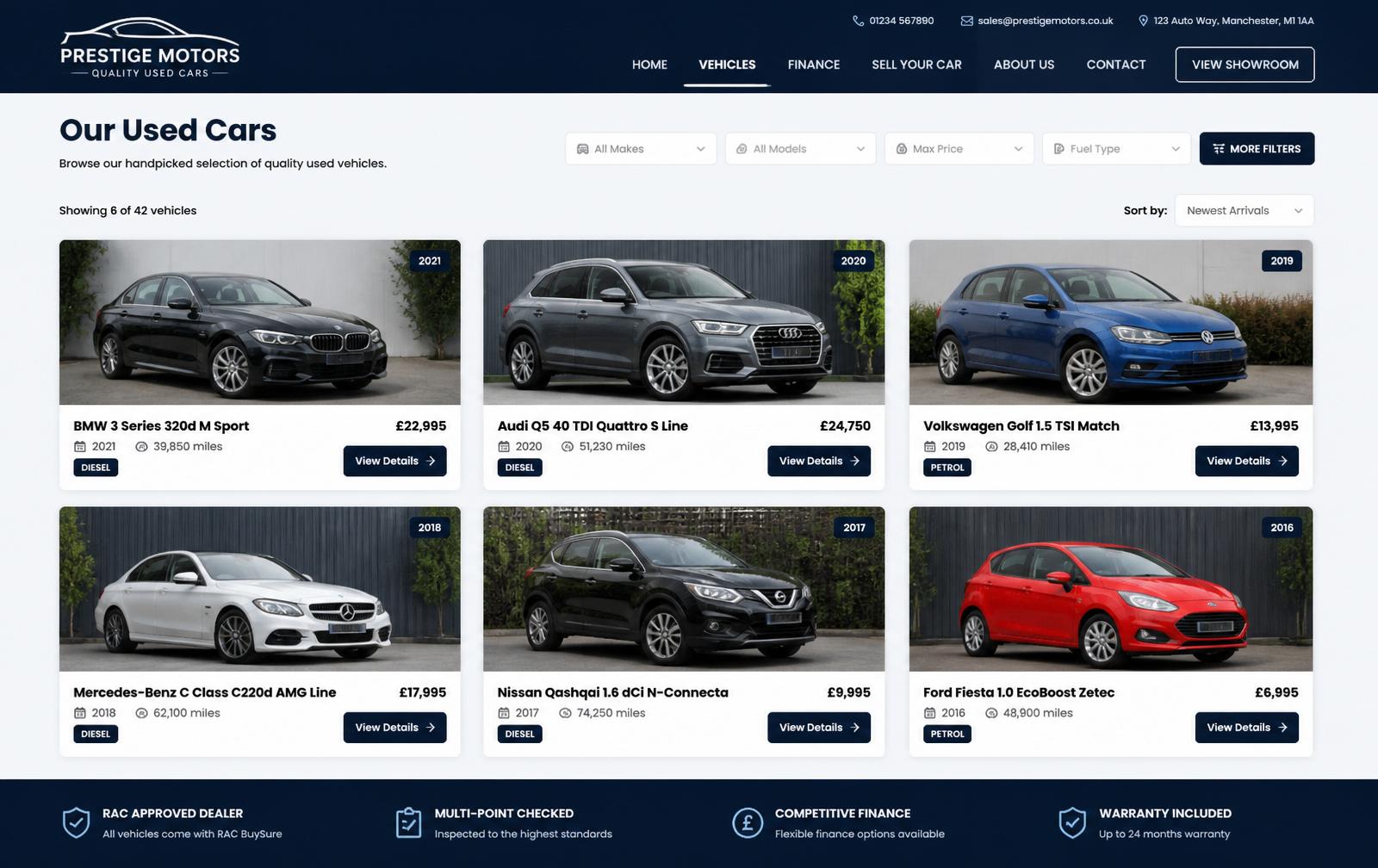This screenshot has width=1378, height=868.
Task: View details for Nissan Qashqai
Action: 819,728
